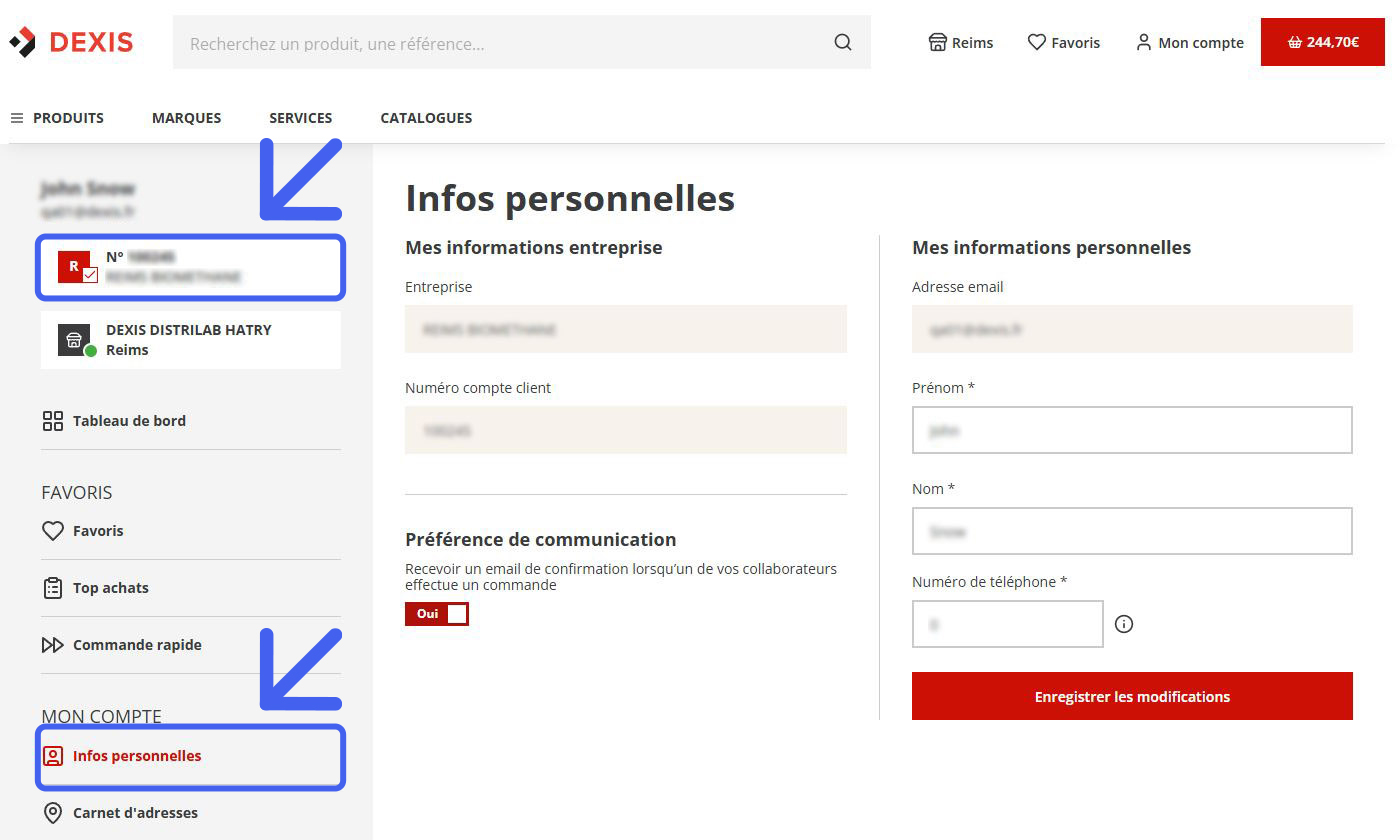Click the Favoris header link text
This screenshot has width=1400, height=840.
point(1076,43)
